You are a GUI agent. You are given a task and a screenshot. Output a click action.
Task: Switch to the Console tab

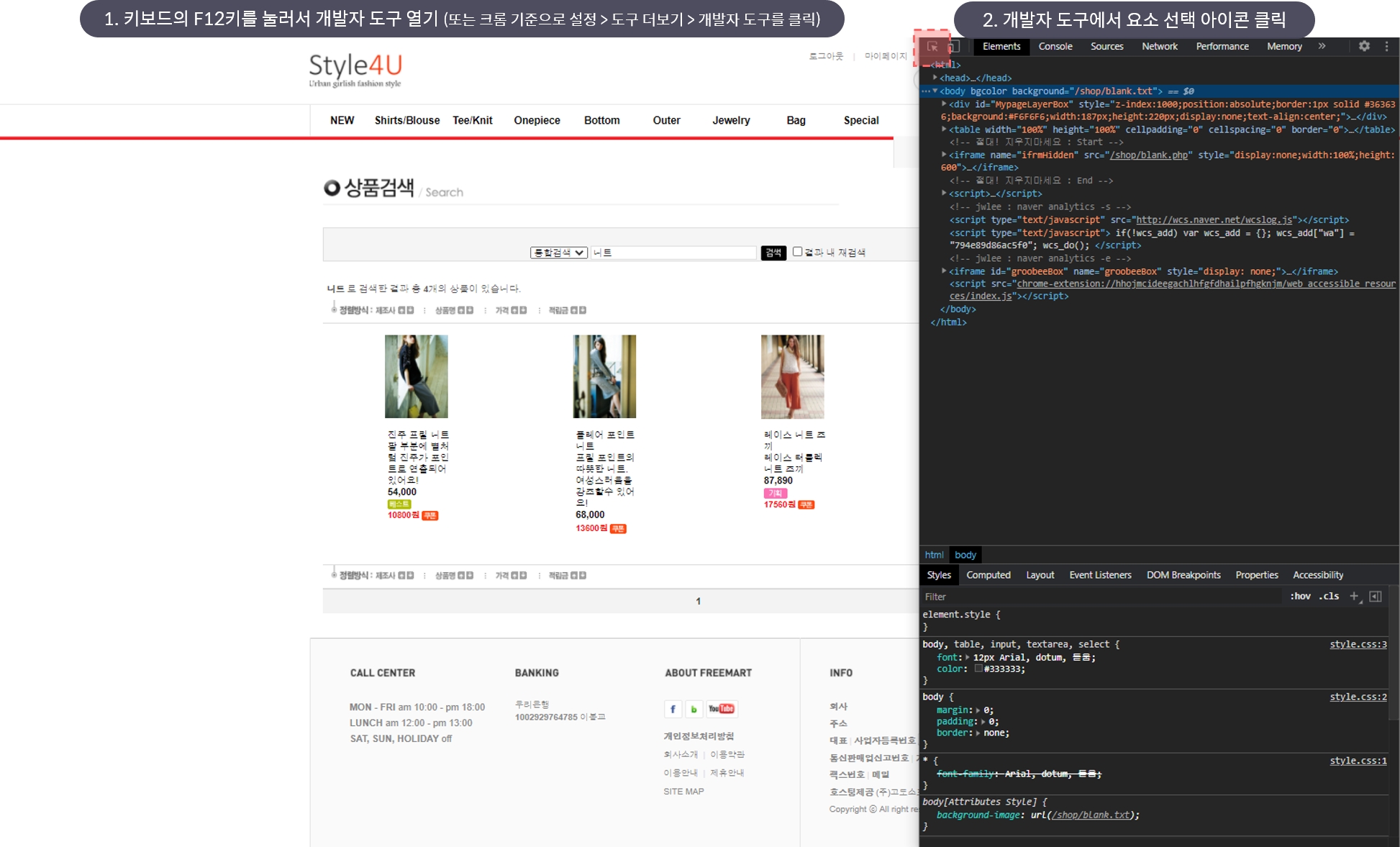click(x=1055, y=46)
